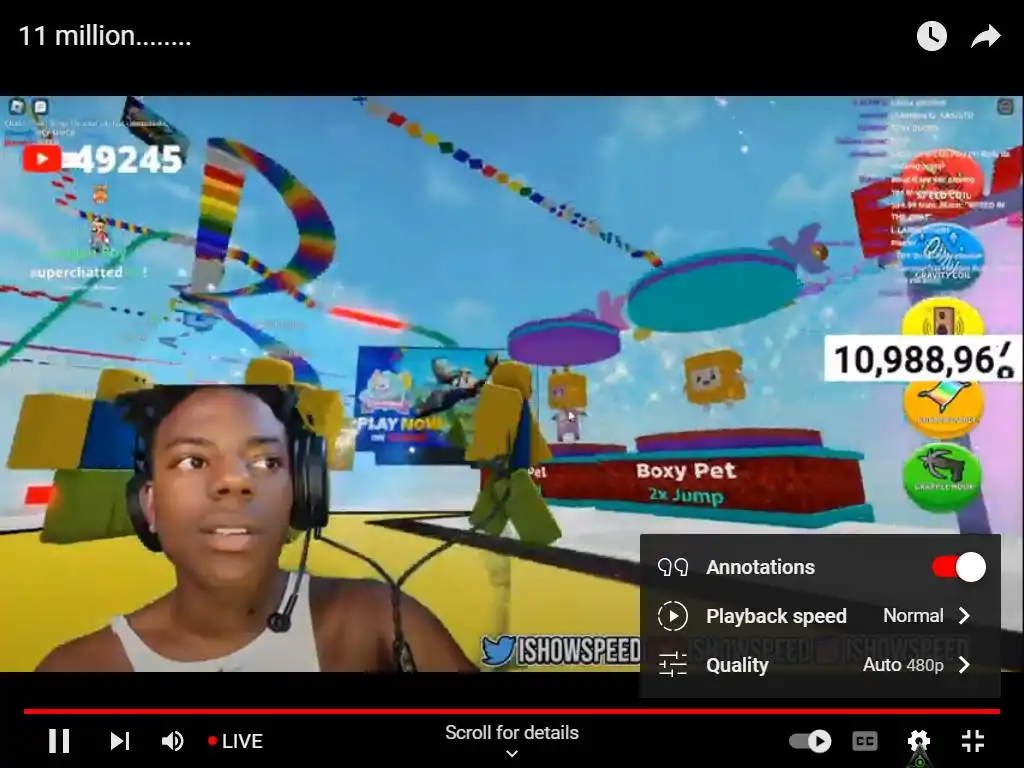Click the subscriber count 10,988,96 overlay
1024x768 pixels.
[x=923, y=358]
